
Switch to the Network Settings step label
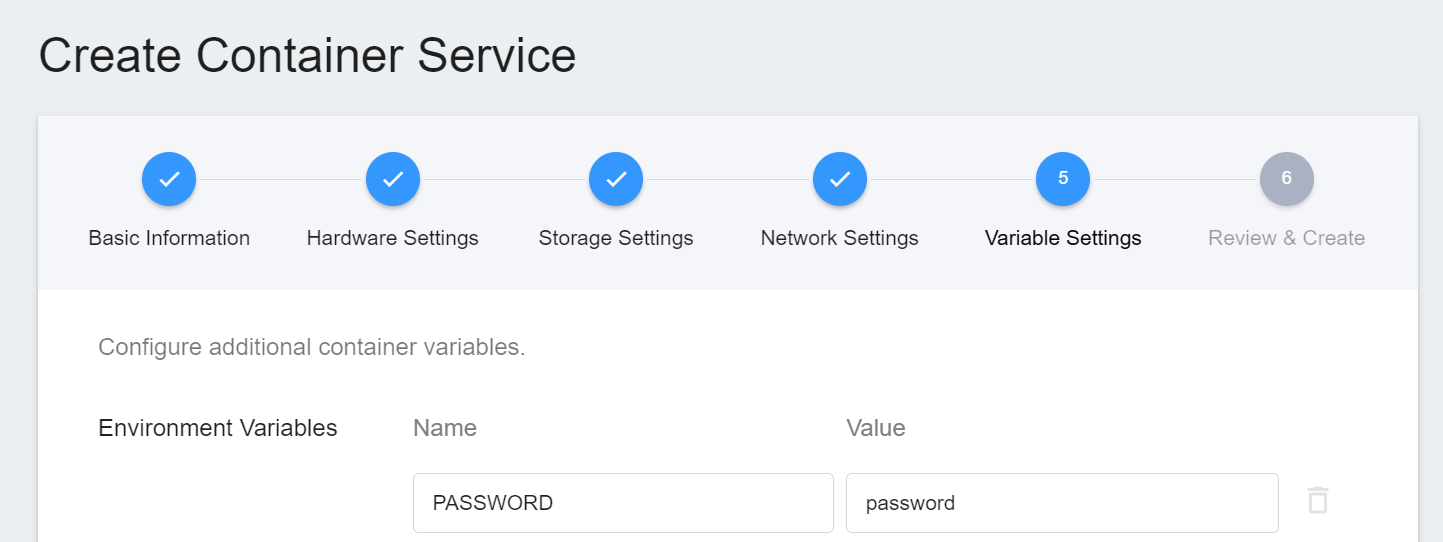click(x=840, y=238)
